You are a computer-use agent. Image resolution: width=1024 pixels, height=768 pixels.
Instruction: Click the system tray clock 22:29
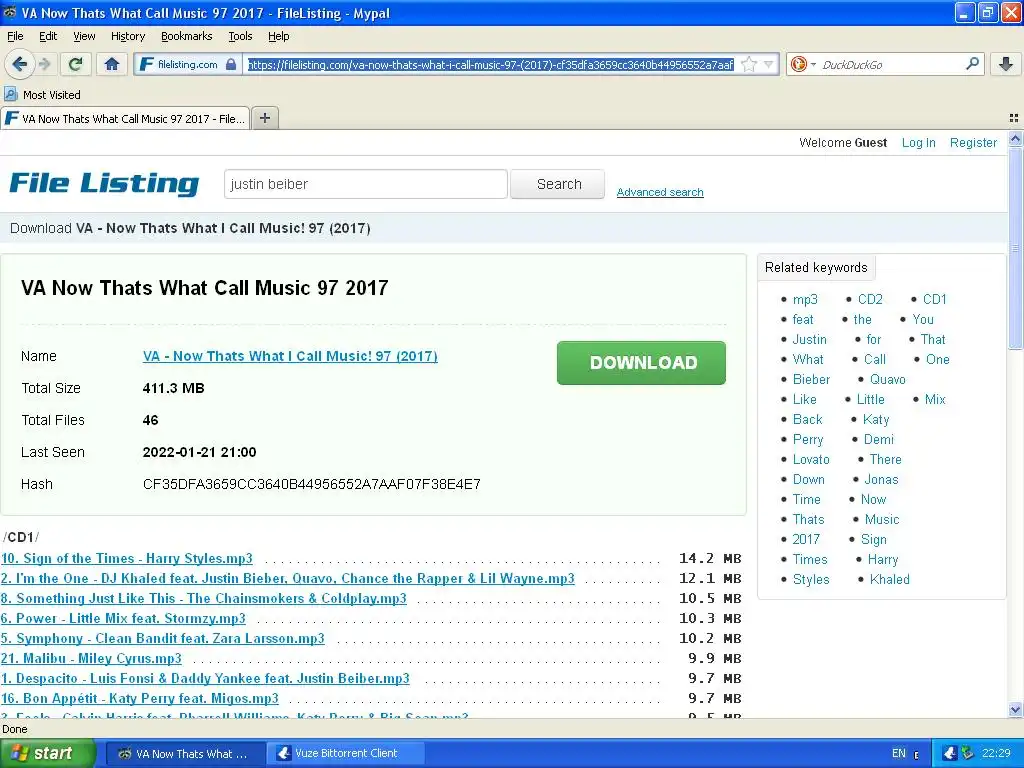(995, 753)
